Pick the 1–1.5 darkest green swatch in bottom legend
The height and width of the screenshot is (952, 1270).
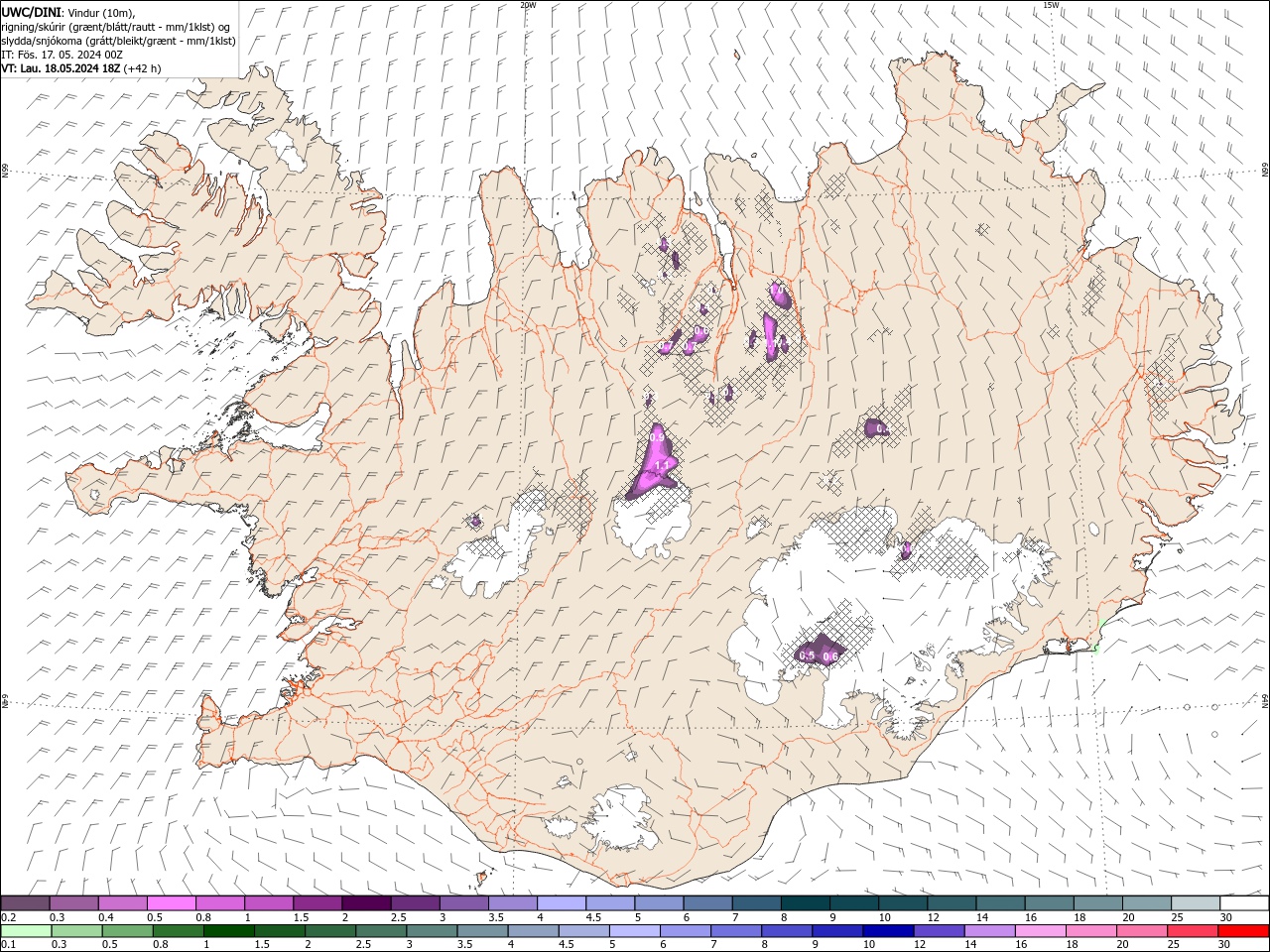[228, 931]
